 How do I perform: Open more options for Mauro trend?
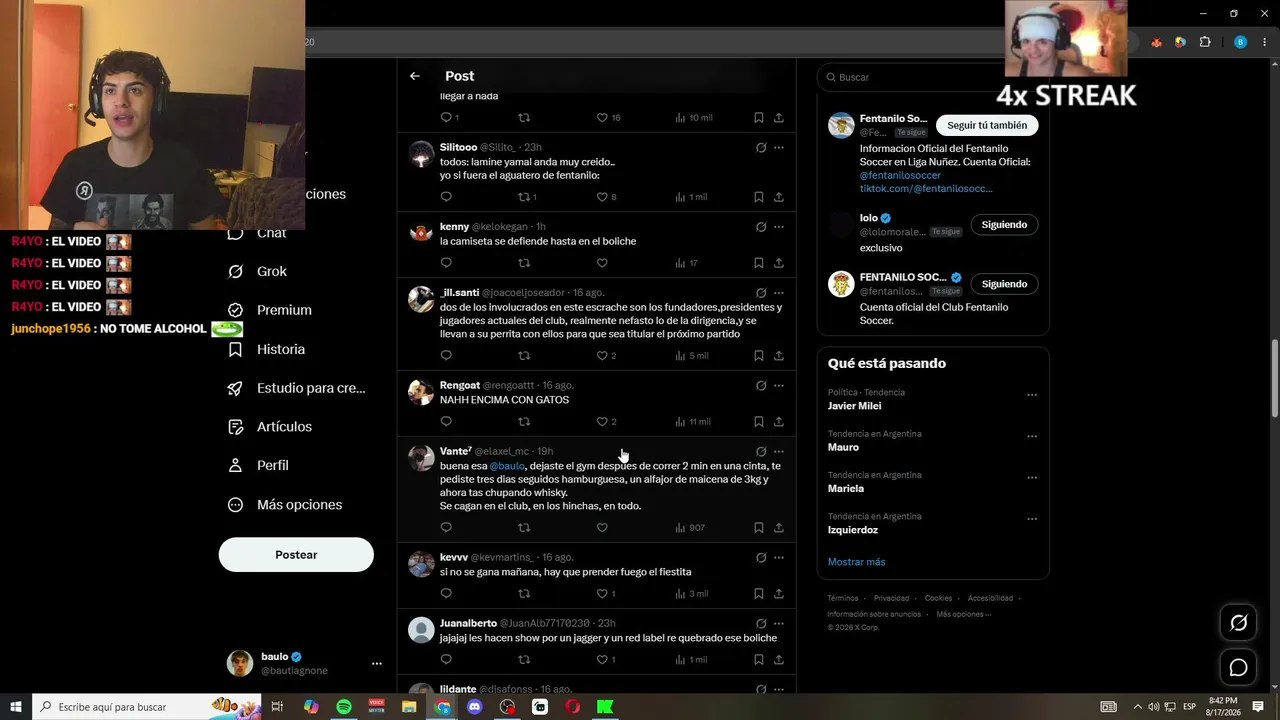click(x=1032, y=436)
